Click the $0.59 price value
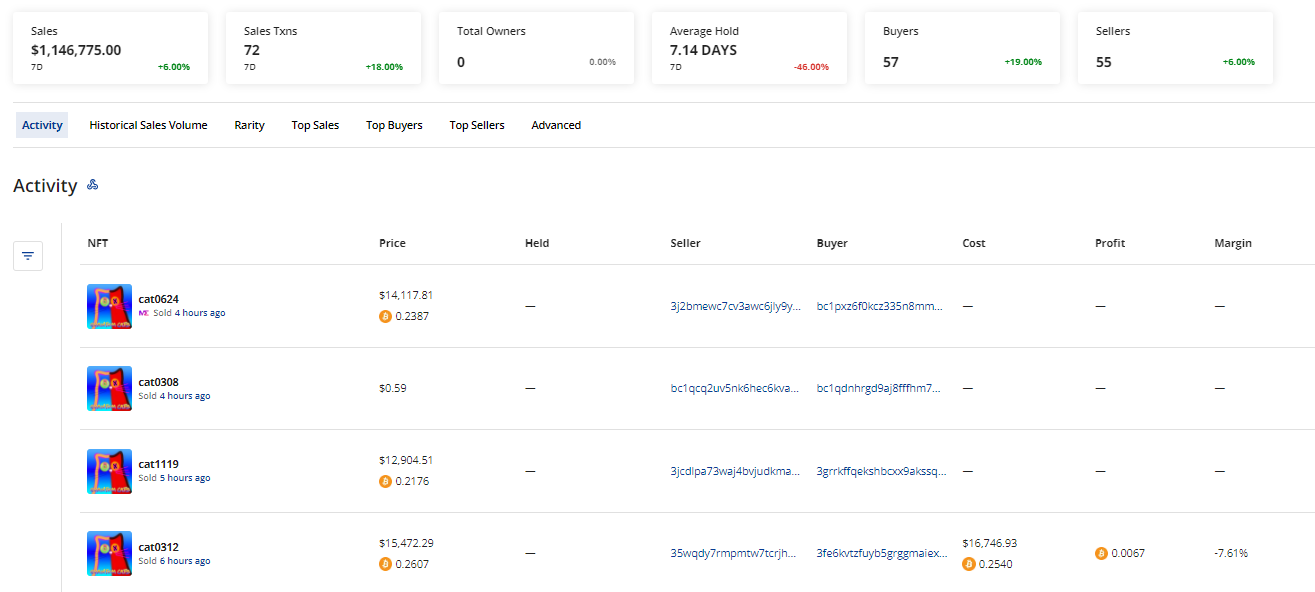The height and width of the screenshot is (592, 1315). coord(392,388)
